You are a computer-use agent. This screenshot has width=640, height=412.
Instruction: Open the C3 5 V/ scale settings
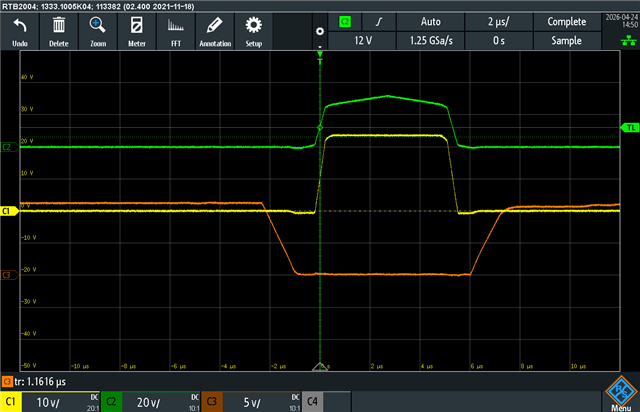pyautogui.click(x=262, y=402)
